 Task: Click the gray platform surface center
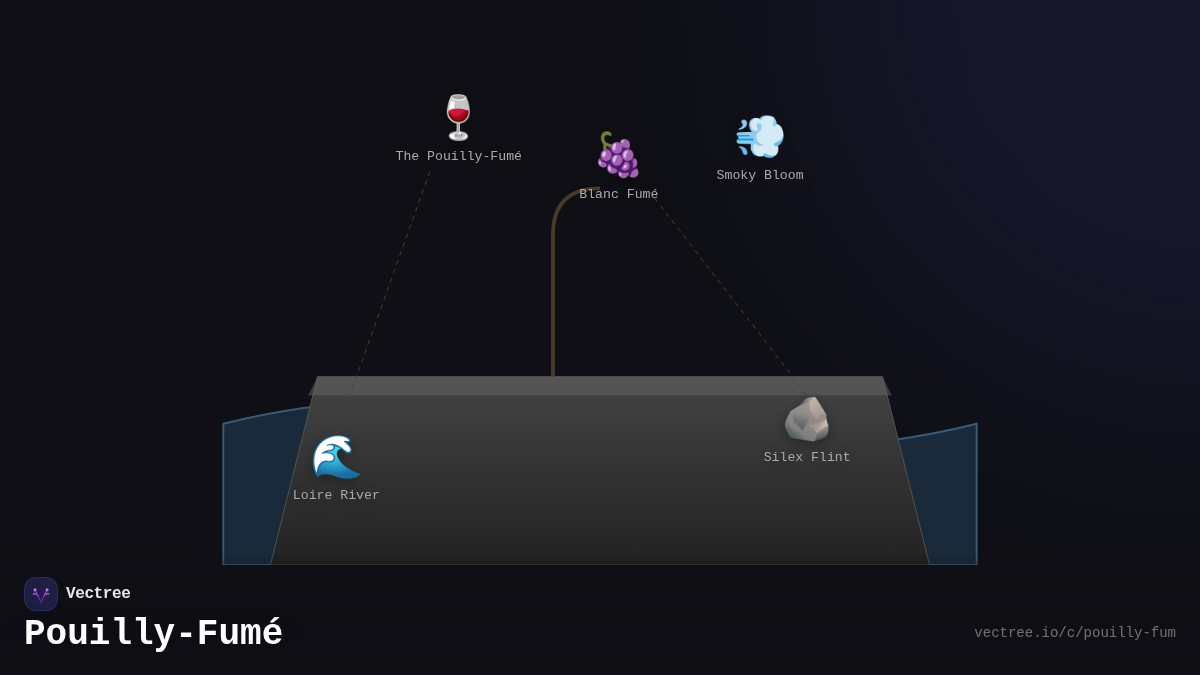600,480
